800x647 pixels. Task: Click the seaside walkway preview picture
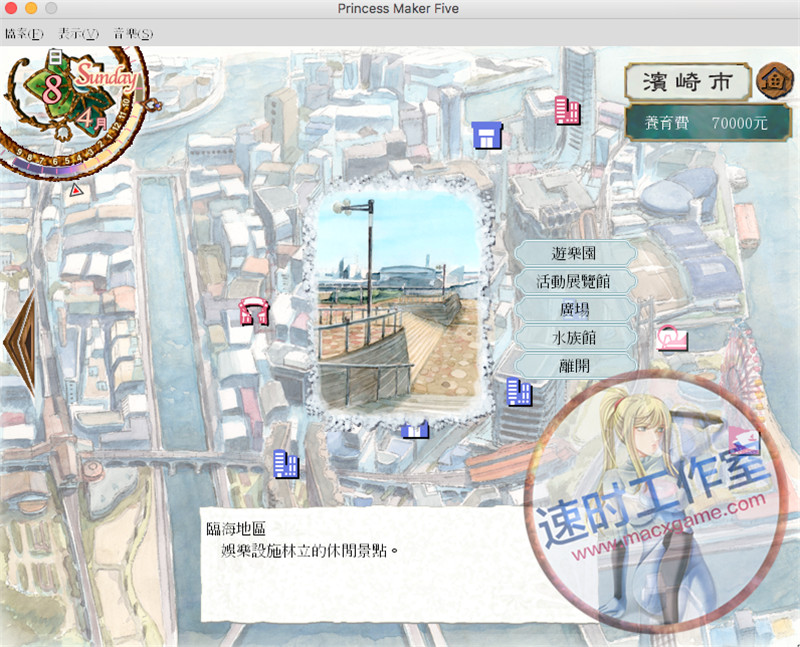click(x=397, y=303)
